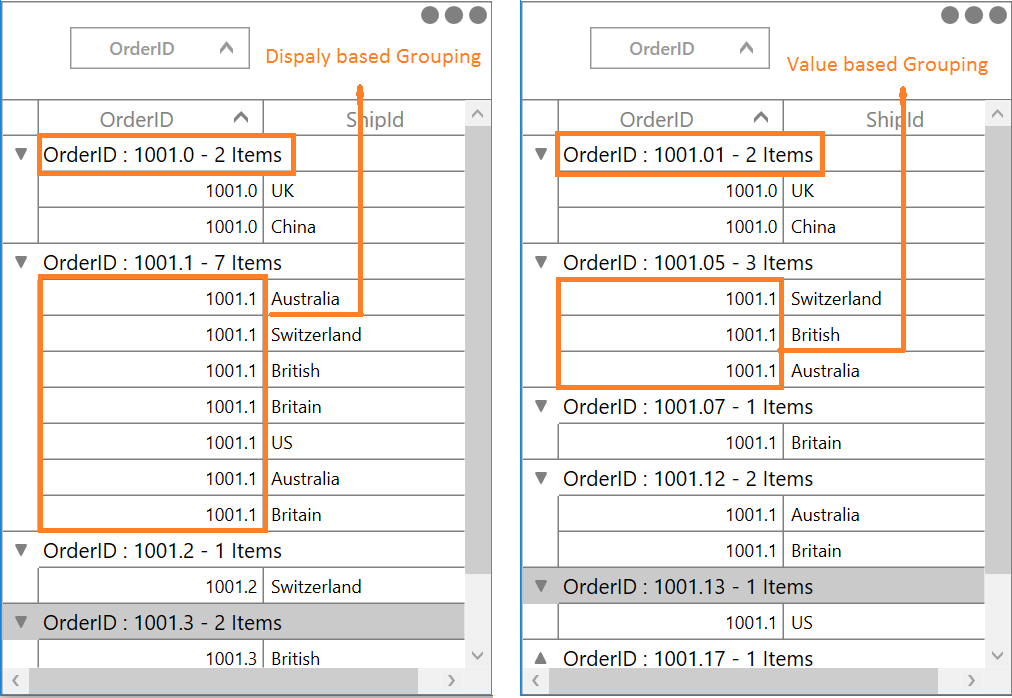
Task: Expand the OrderID : 1001.17 group triangle
Action: (x=541, y=658)
